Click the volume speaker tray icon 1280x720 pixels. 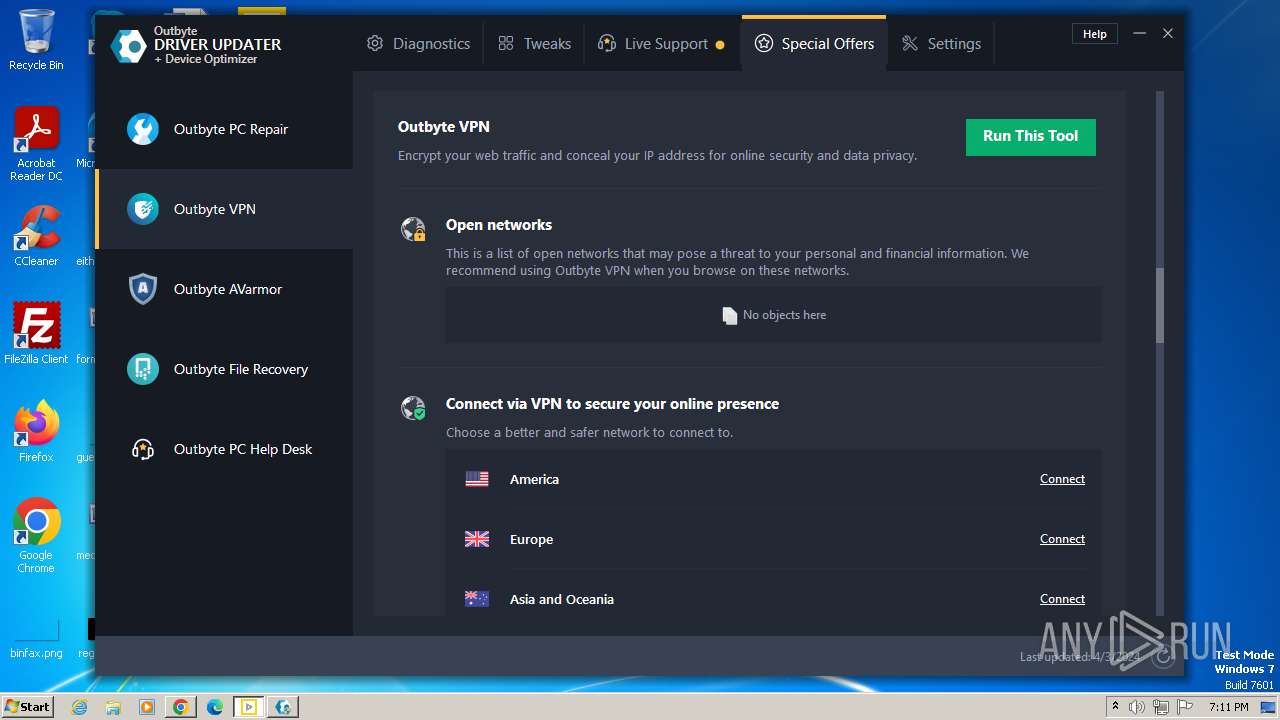[1137, 707]
